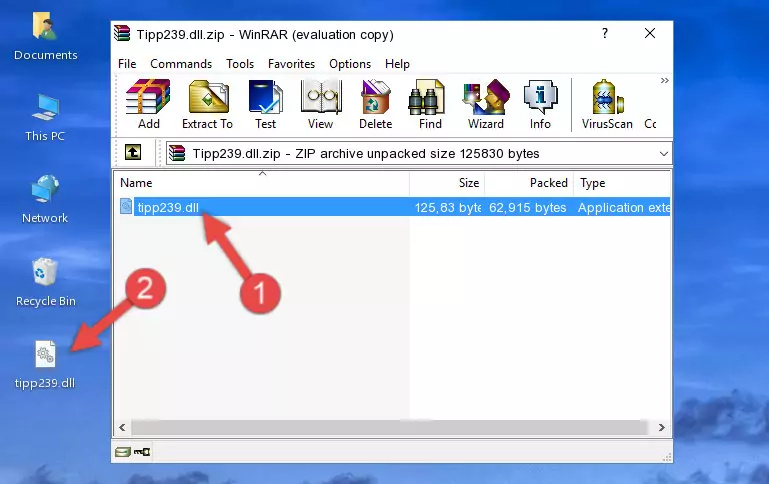Sort by the Name column header

point(262,183)
